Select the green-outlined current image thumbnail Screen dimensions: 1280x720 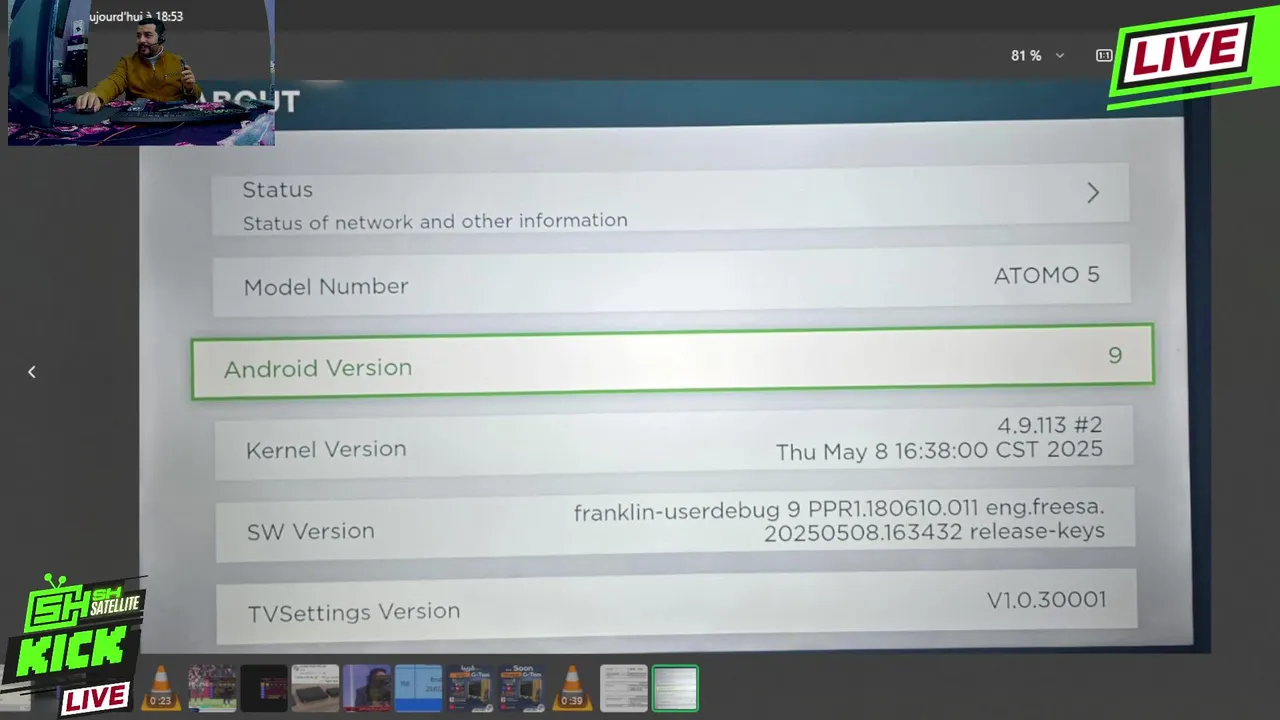(x=675, y=688)
